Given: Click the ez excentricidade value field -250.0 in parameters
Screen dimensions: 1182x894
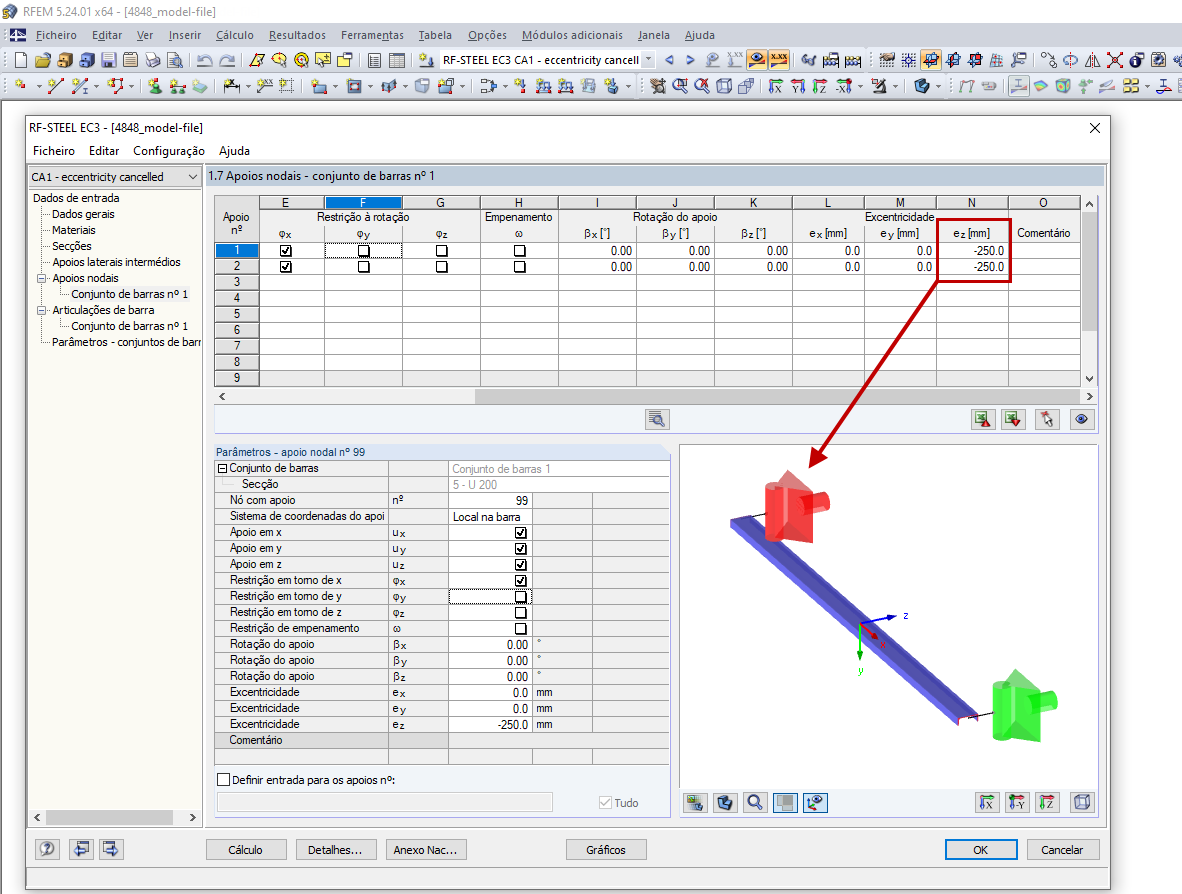Looking at the screenshot, I should click(x=491, y=724).
